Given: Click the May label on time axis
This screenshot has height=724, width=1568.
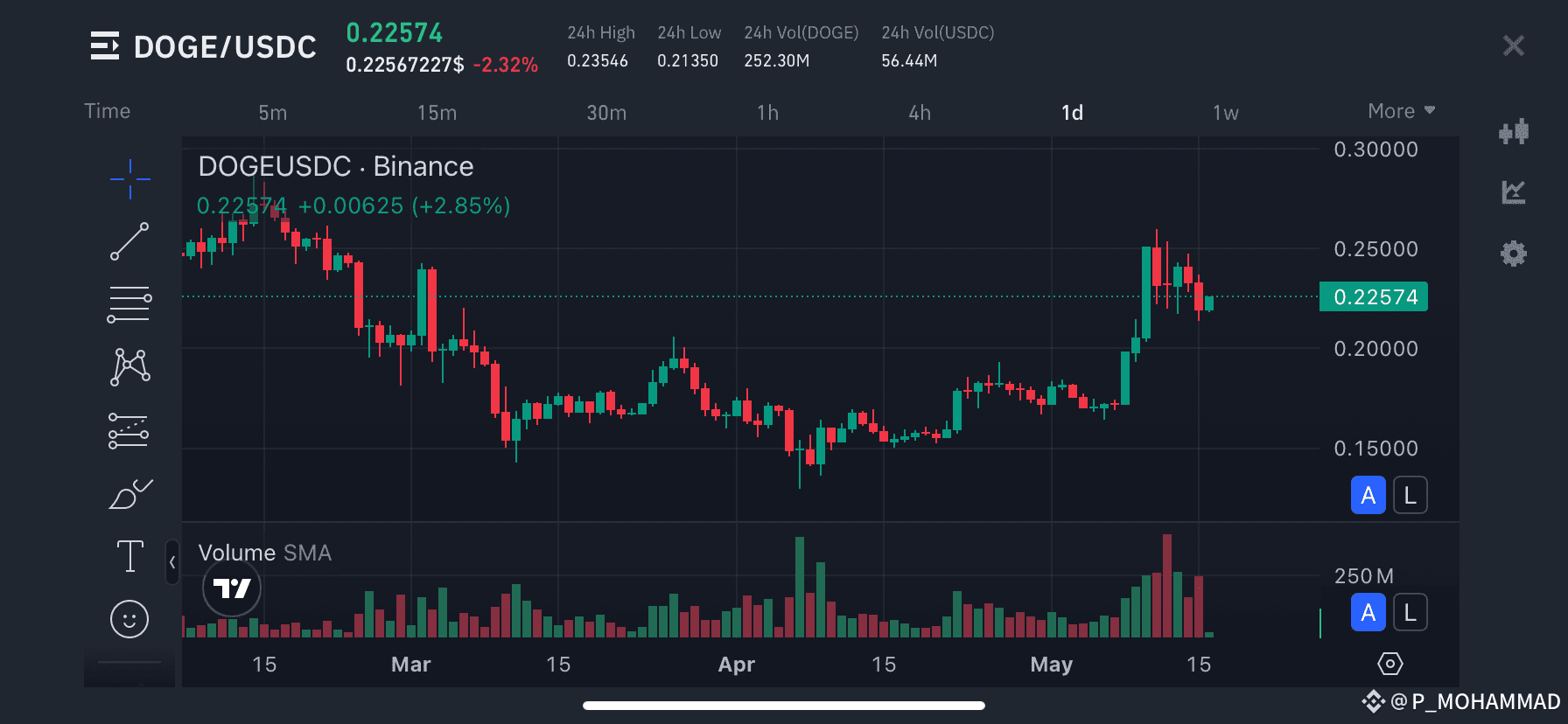Looking at the screenshot, I should point(1052,665).
